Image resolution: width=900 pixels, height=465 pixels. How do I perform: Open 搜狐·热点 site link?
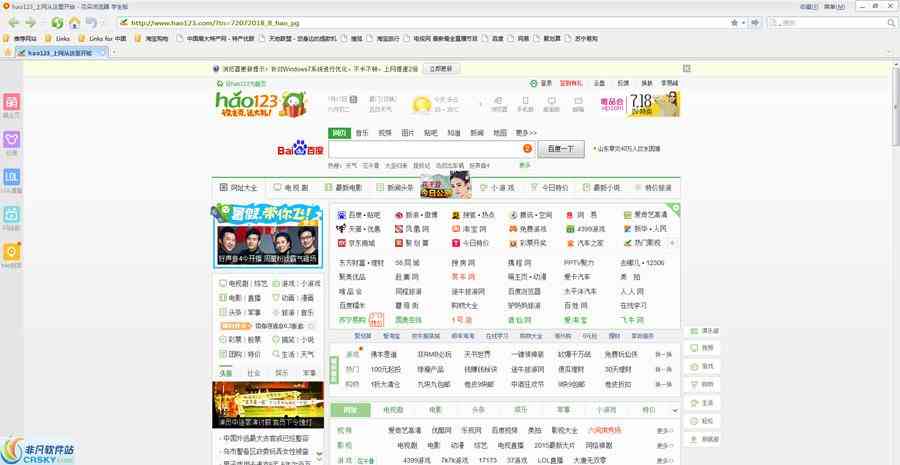pyautogui.click(x=473, y=215)
